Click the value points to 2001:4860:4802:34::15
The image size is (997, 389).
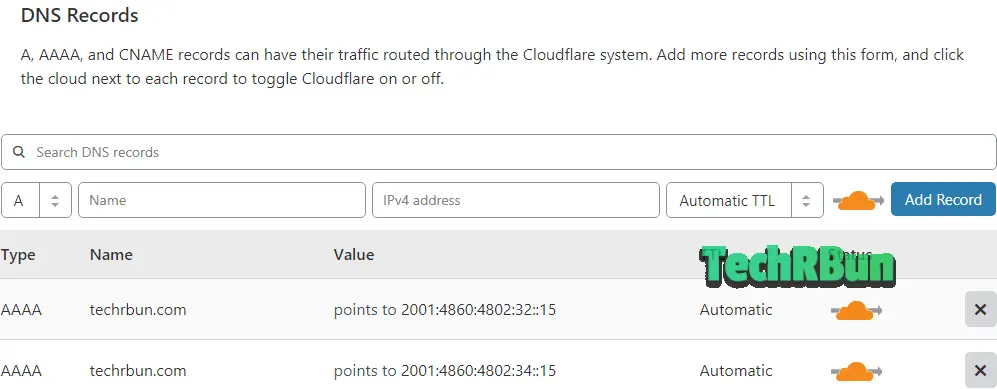445,371
